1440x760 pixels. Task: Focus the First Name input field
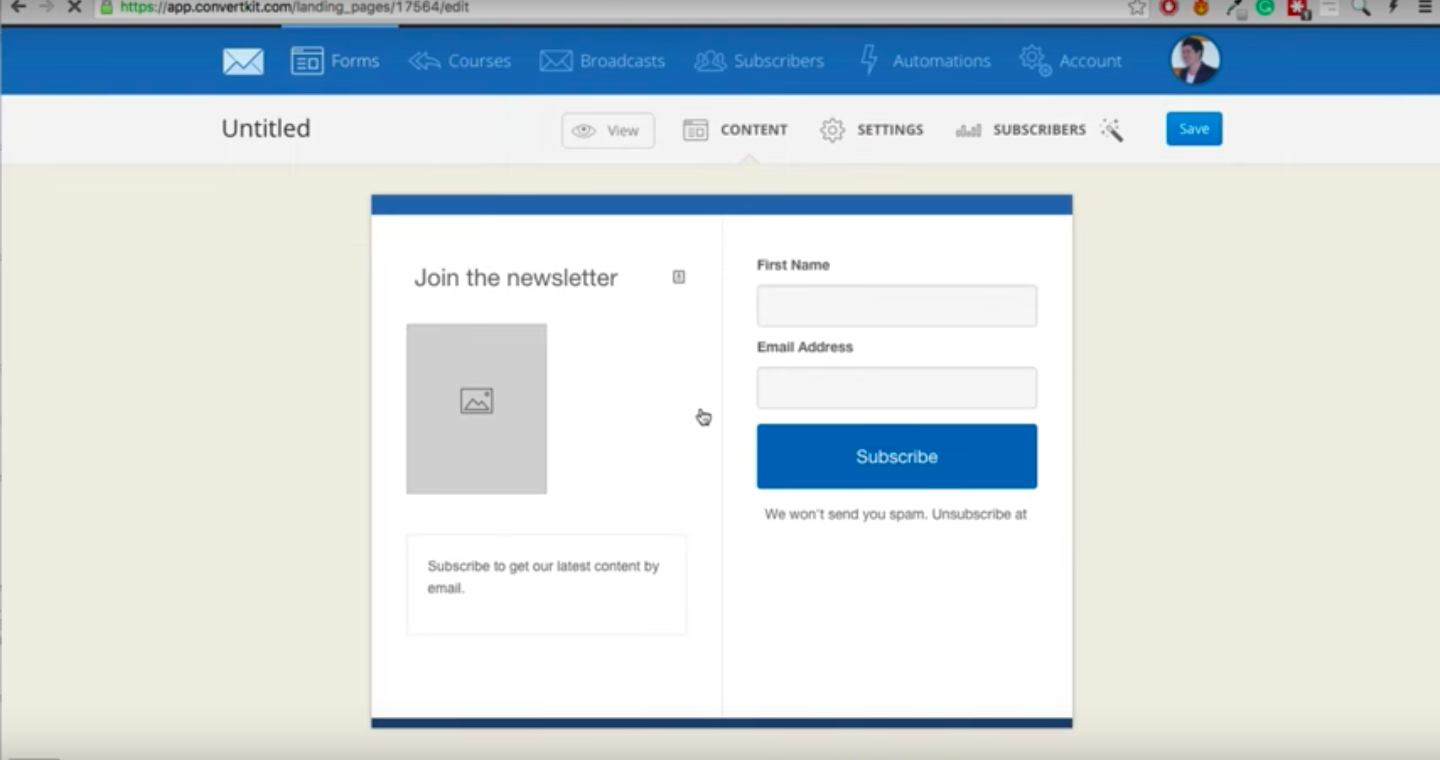tap(897, 306)
